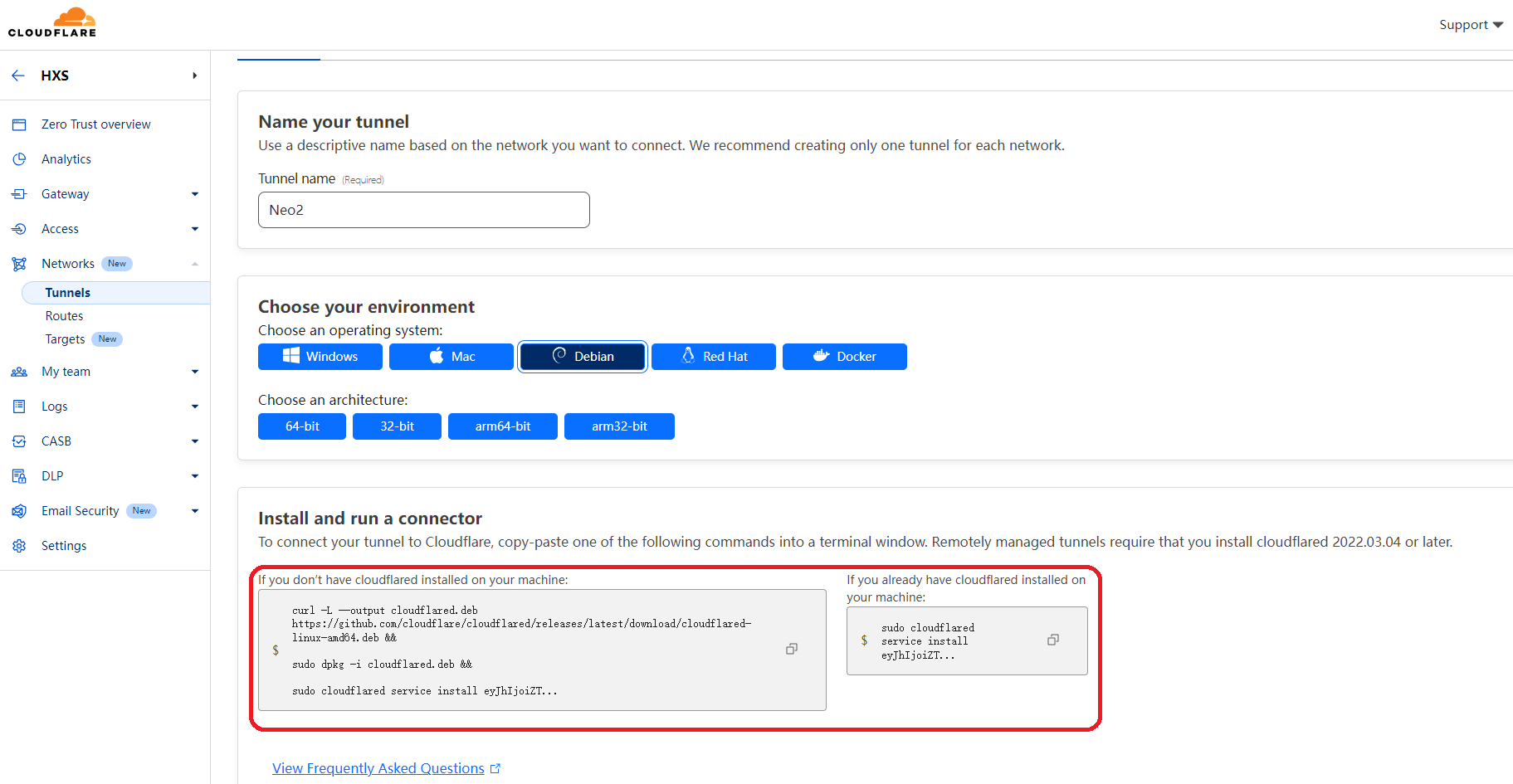The height and width of the screenshot is (784, 1513).
Task: Click the New badge next to Networks
Action: pos(117,264)
